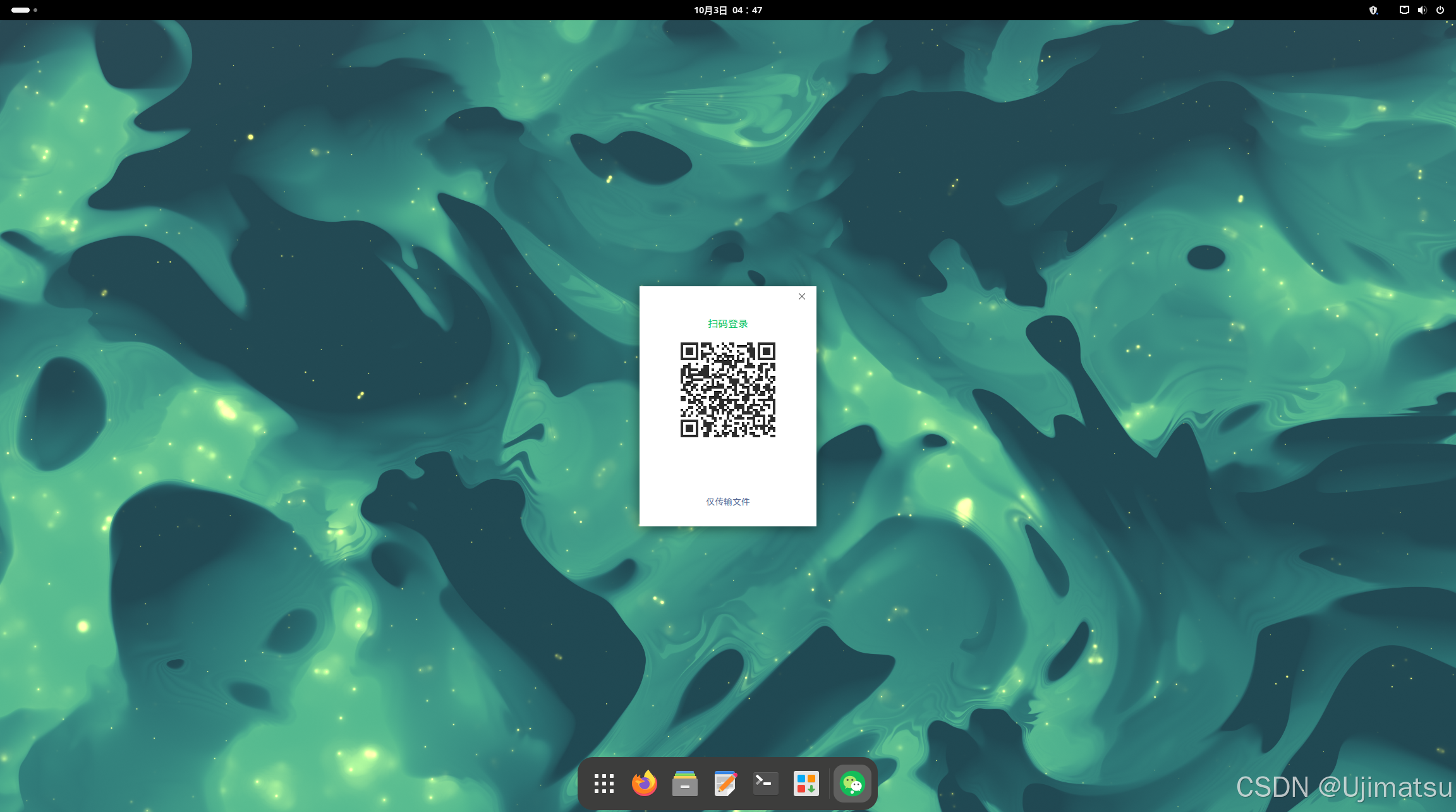Screen dimensions: 1456x812
Task: Click the Activities pill in top-left corner
Action: (20, 10)
